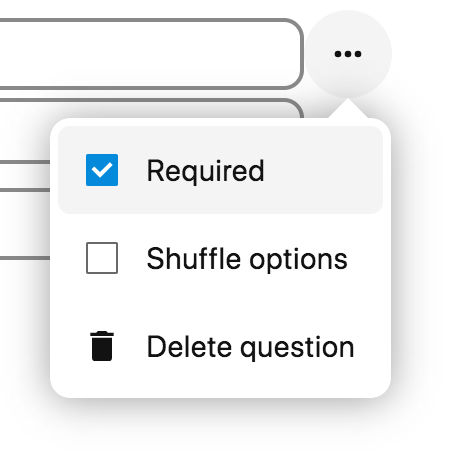The width and height of the screenshot is (472, 452).
Task: Click the Required text label
Action: click(206, 171)
